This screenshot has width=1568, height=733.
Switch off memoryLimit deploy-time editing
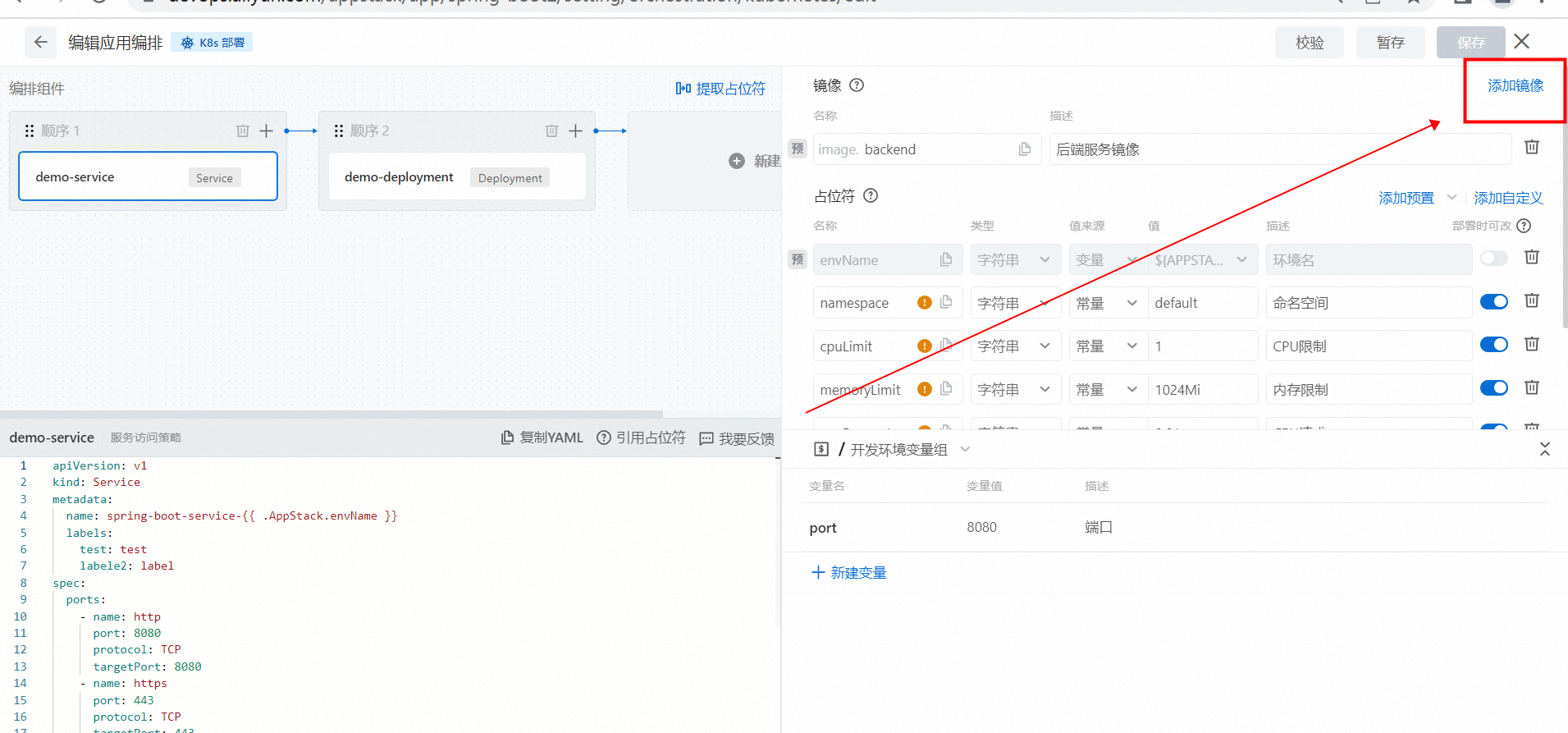tap(1494, 388)
